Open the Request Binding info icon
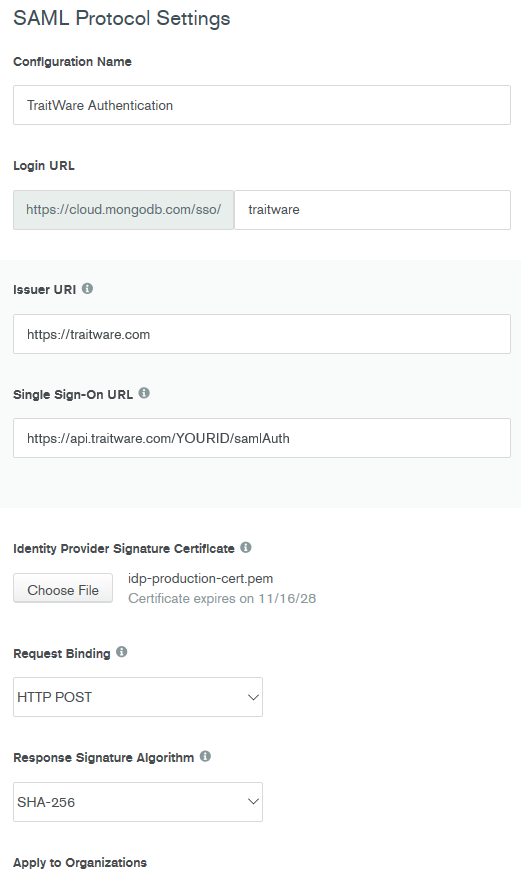Image resolution: width=521 pixels, height=878 pixels. click(122, 652)
